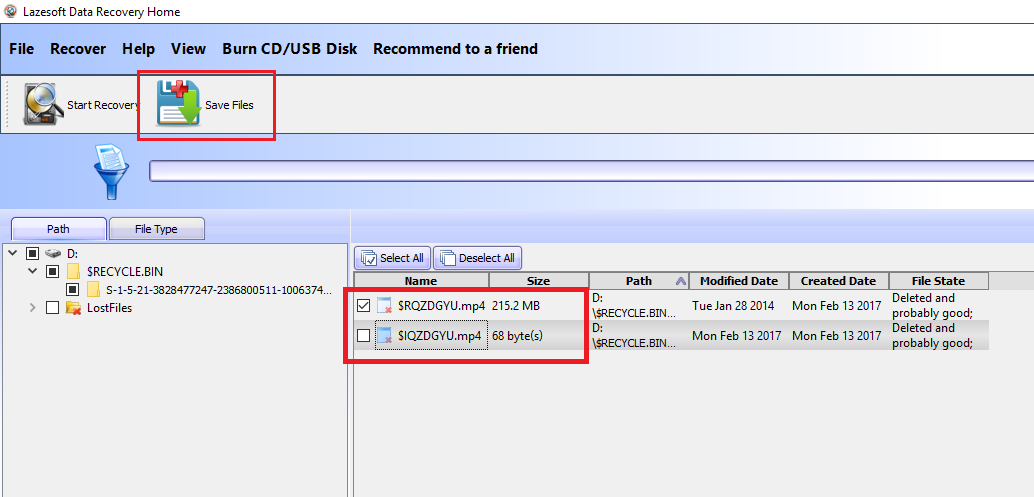Screen dimensions: 1034x497
Task: Click the blue filter funnel icon
Action: [111, 171]
